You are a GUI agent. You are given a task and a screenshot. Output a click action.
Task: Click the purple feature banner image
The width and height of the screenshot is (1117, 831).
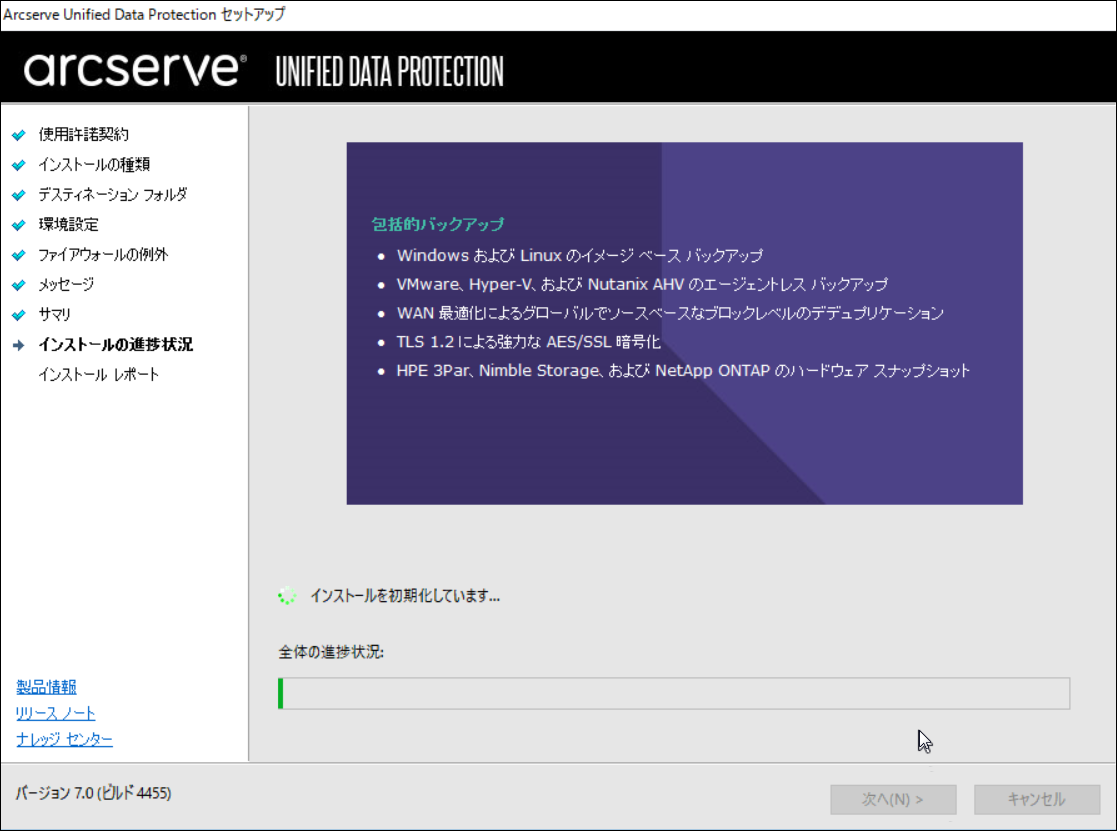[685, 323]
